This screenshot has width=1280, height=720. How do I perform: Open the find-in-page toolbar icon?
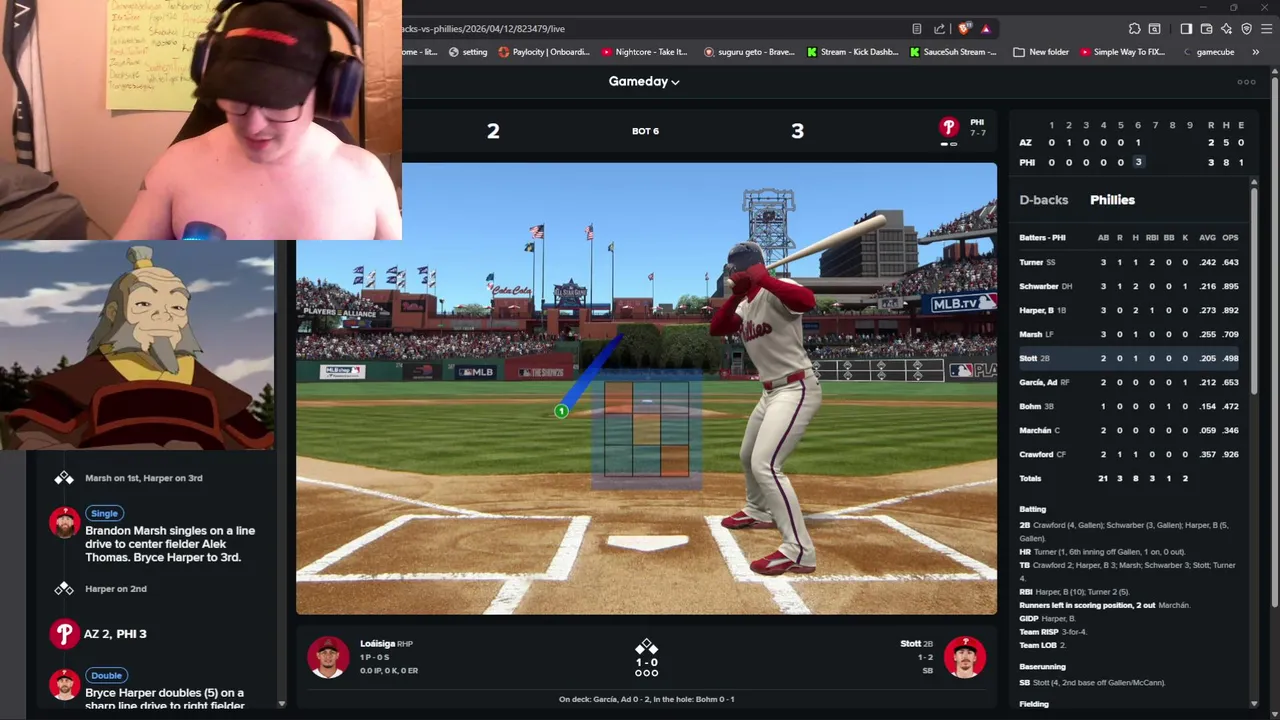[x=1154, y=29]
